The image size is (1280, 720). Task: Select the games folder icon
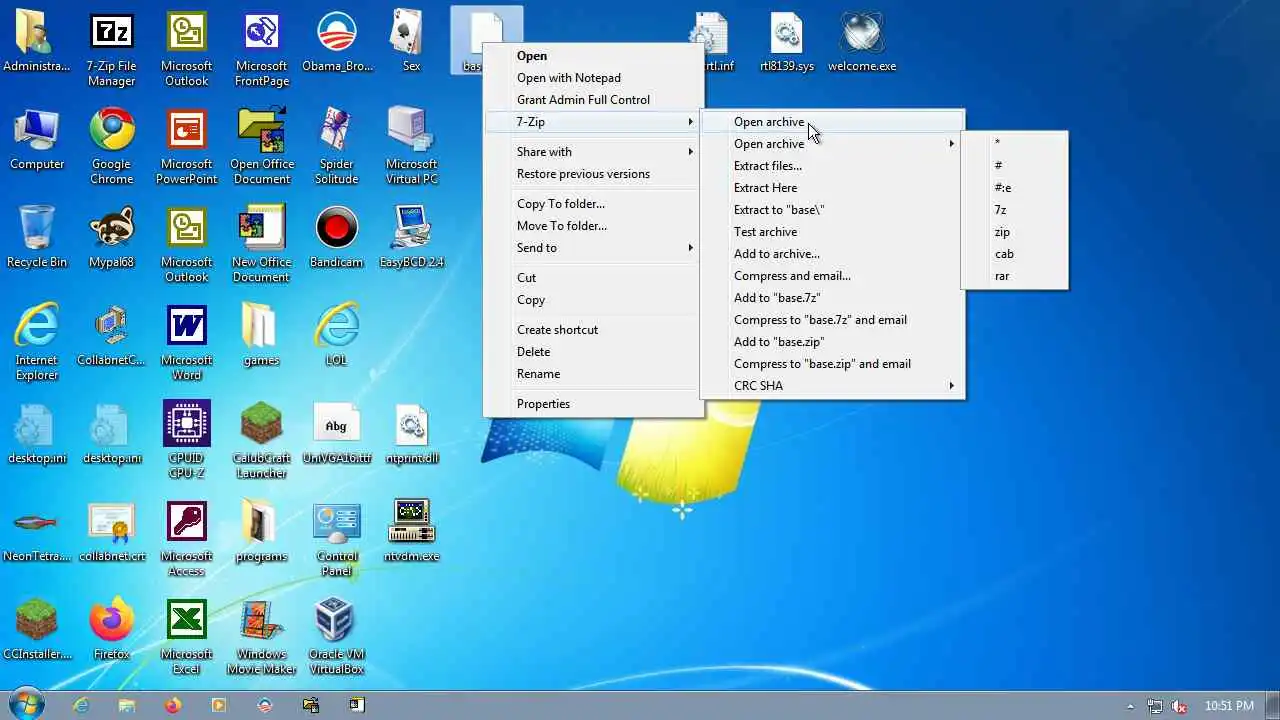coord(261,336)
